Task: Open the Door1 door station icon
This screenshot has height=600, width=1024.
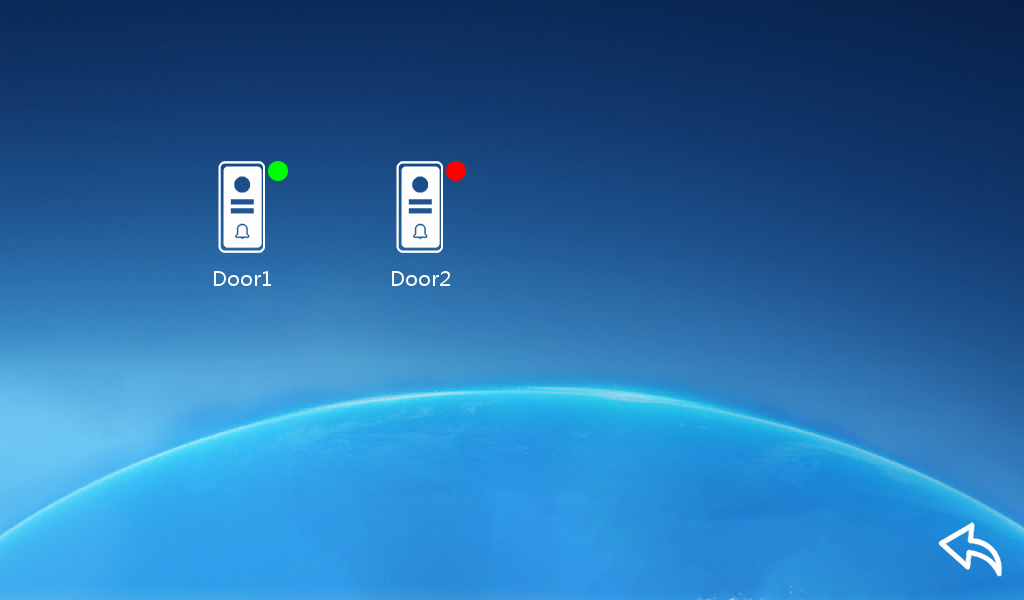Action: coord(242,207)
